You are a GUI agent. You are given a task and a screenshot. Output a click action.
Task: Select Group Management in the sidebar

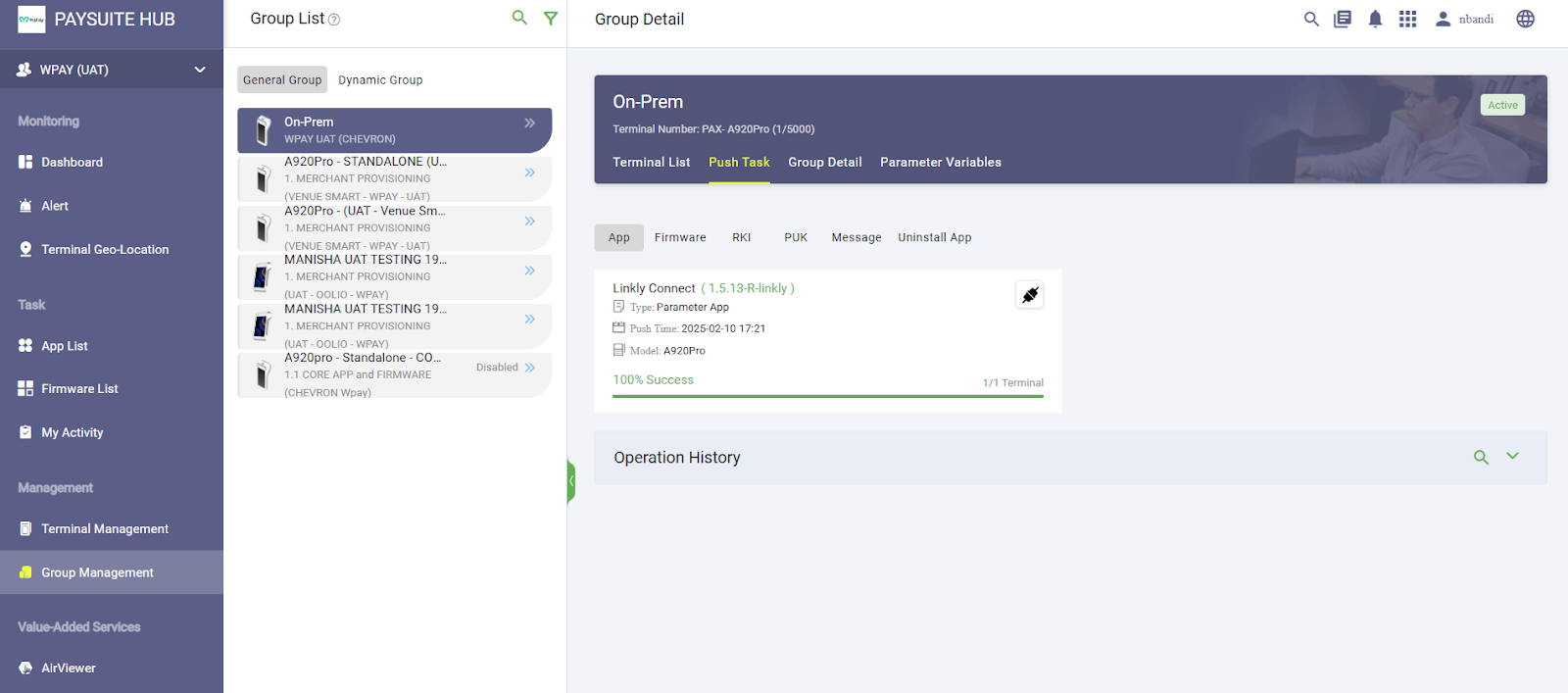[x=112, y=572]
